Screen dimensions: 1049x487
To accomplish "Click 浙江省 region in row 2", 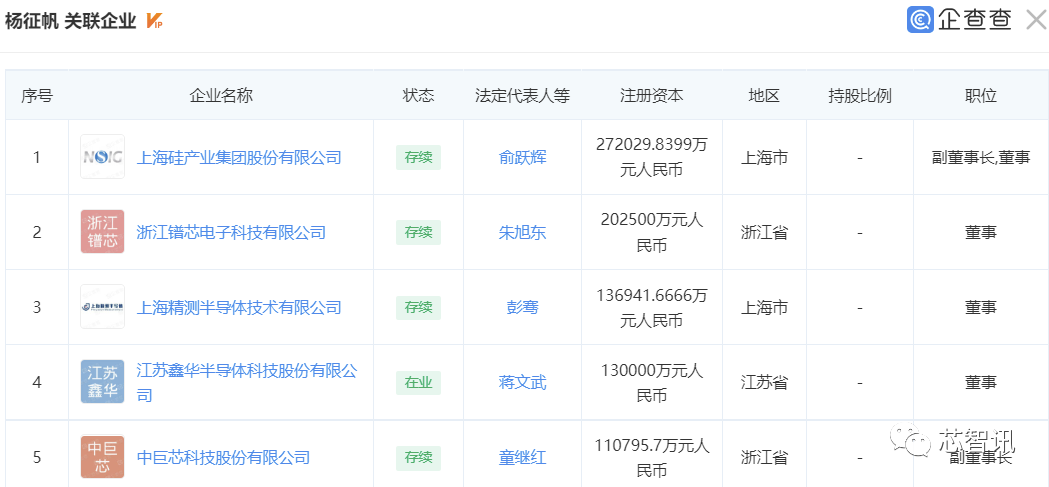I will click(764, 232).
